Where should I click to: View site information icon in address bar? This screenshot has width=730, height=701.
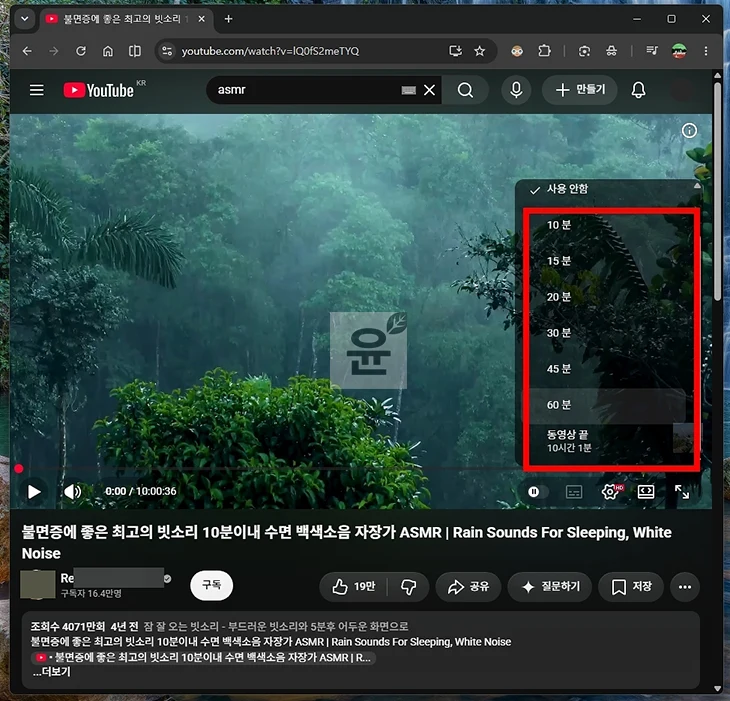[x=167, y=51]
